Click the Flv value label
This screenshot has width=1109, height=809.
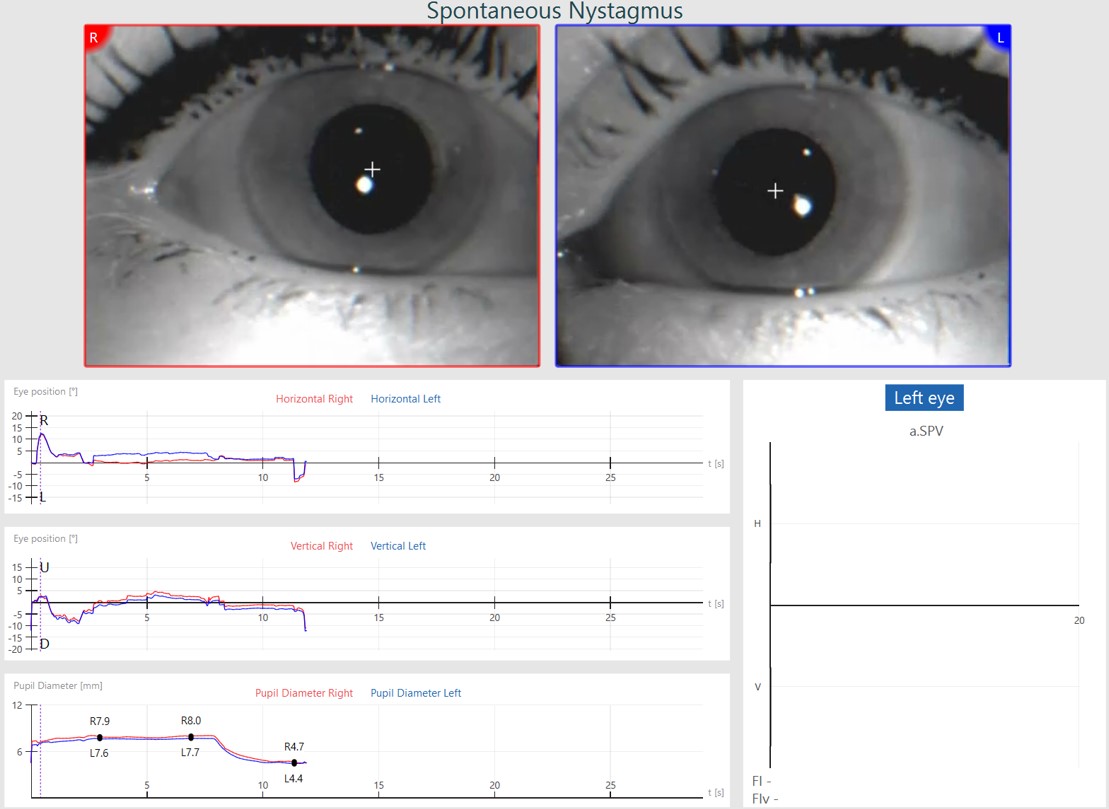(x=764, y=798)
